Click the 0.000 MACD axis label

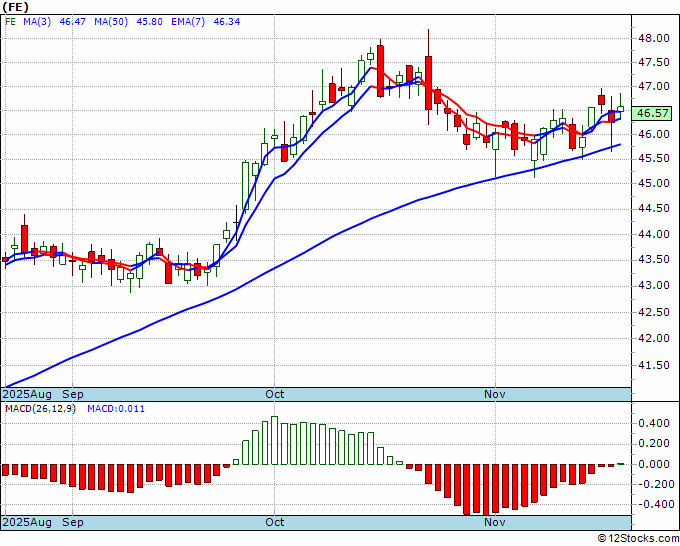coord(654,464)
